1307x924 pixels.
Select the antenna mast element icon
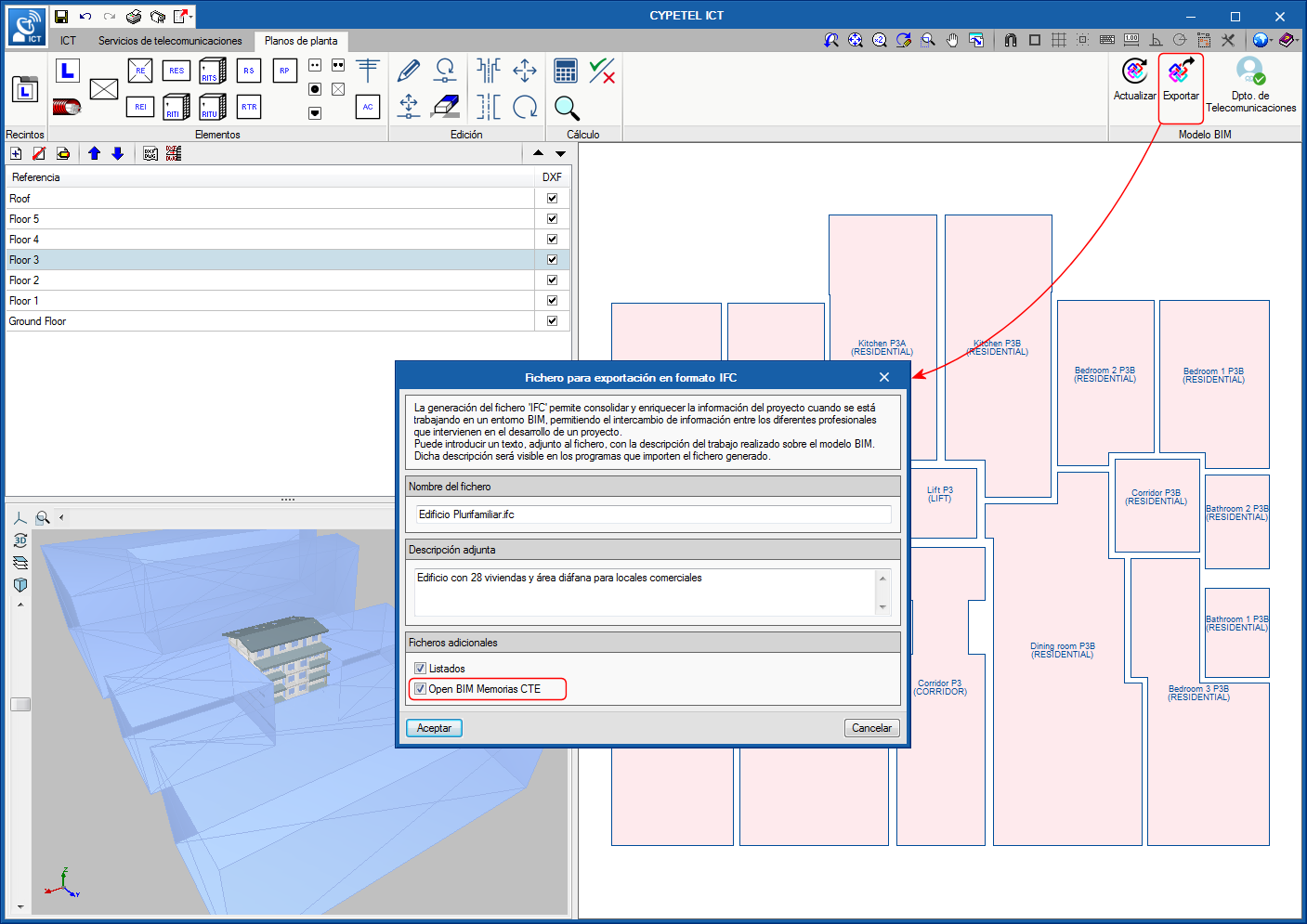(368, 71)
